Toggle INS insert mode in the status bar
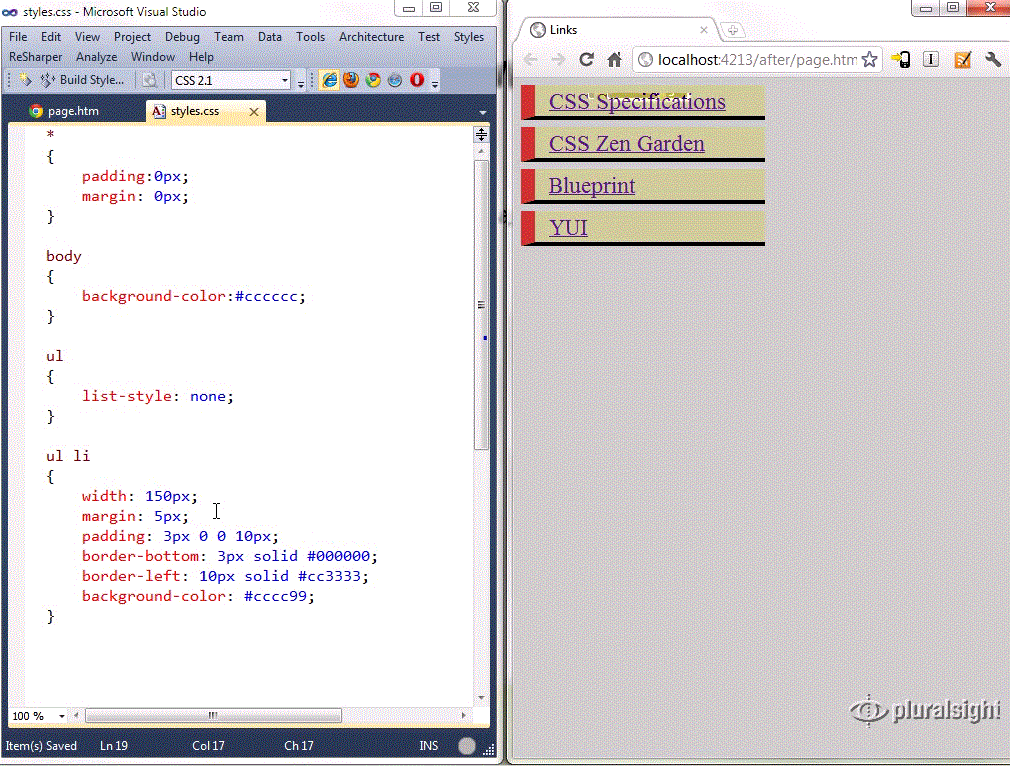The height and width of the screenshot is (766, 1010). [x=428, y=745]
